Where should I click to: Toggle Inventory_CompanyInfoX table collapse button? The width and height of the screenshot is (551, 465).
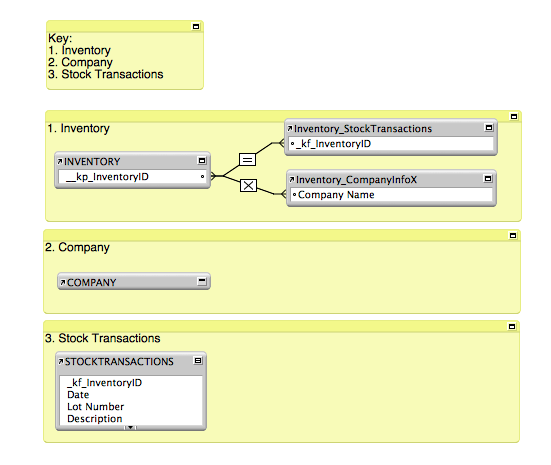click(488, 179)
